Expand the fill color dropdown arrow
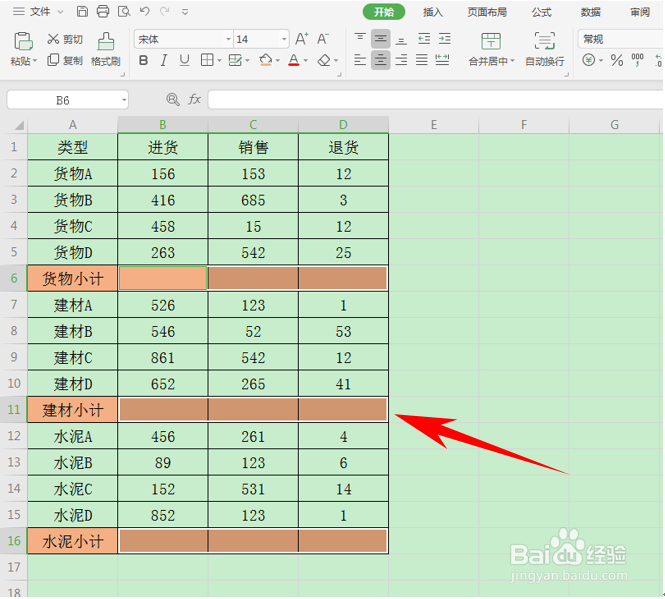This screenshot has width=665, height=599. pyautogui.click(x=278, y=61)
